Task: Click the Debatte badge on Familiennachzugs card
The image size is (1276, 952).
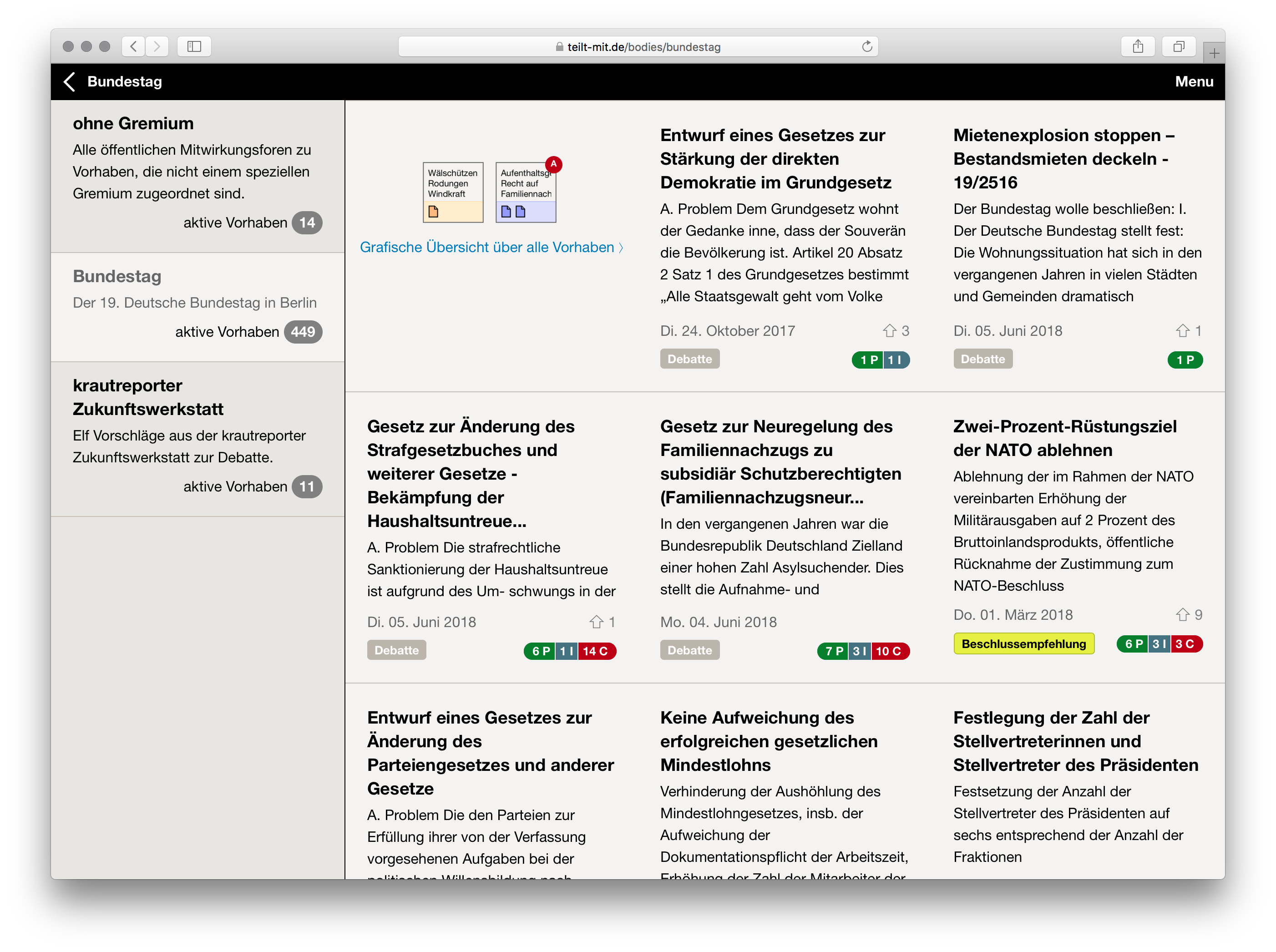Action: (x=689, y=650)
